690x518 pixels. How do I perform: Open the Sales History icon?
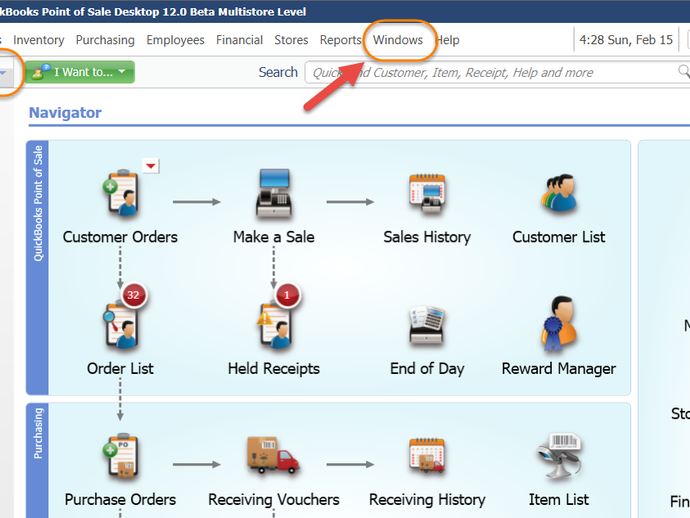(x=427, y=193)
